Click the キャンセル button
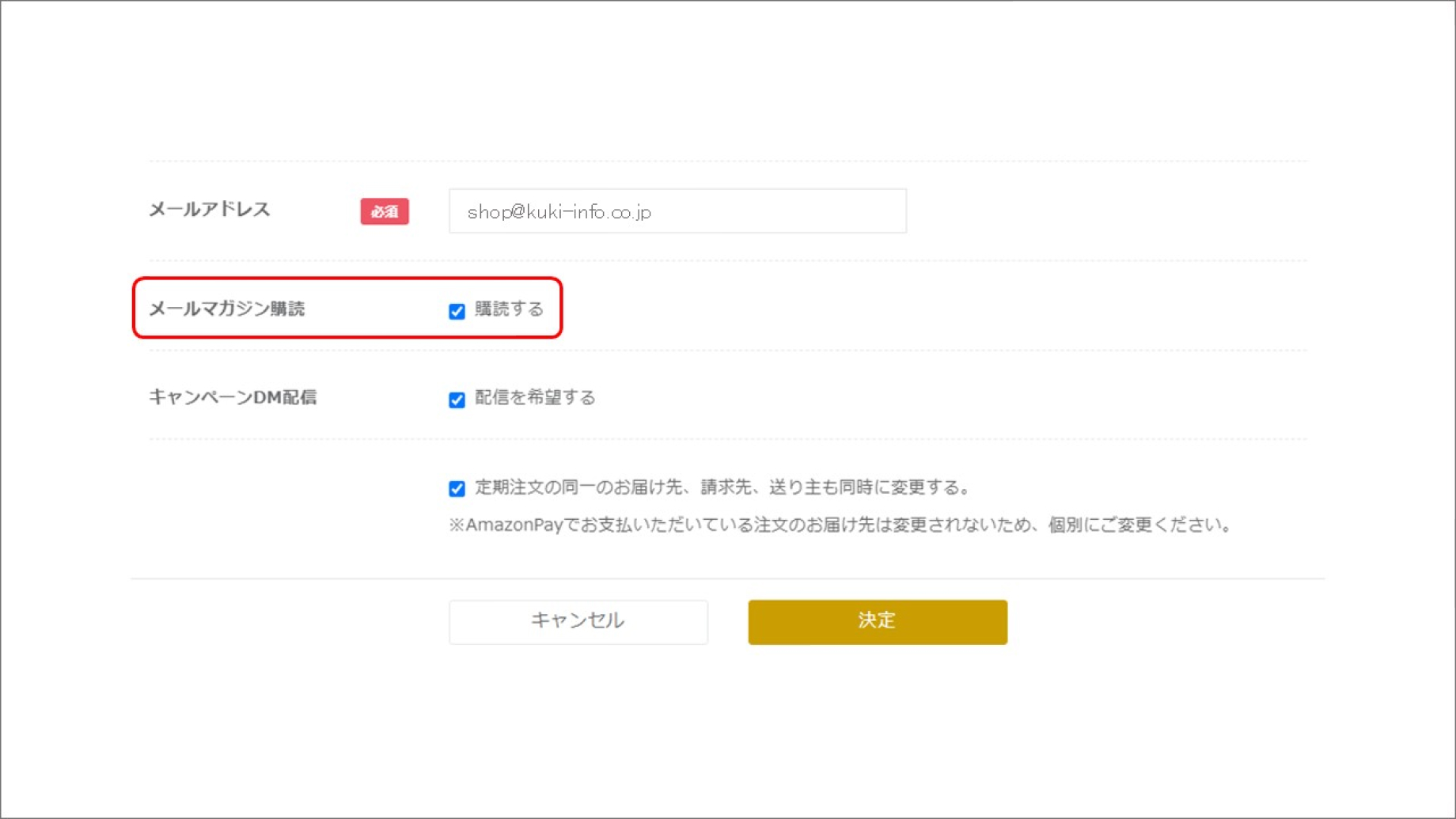 pyautogui.click(x=578, y=621)
